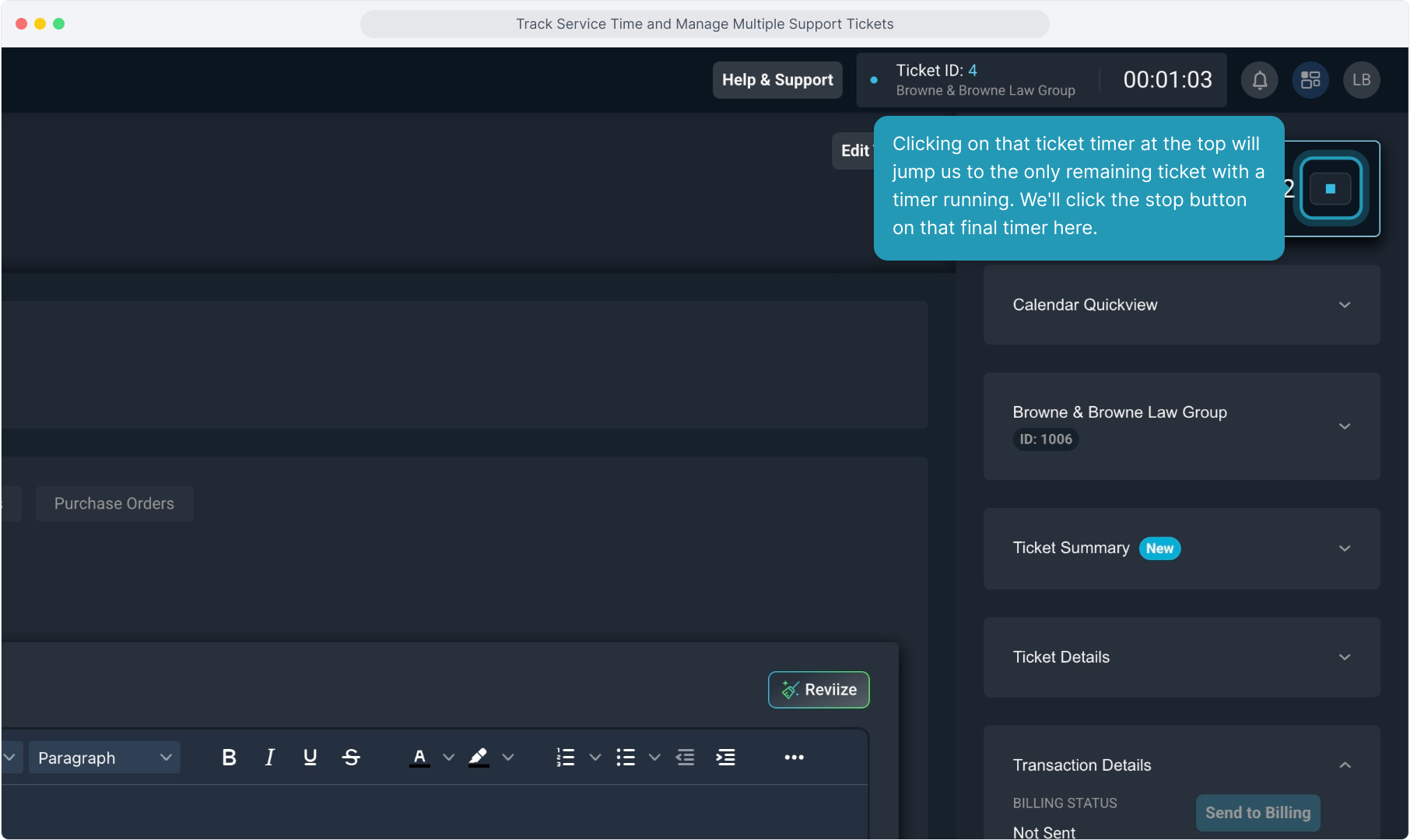Screen dimensions: 1410x840
Task: Increase the text indent
Action: click(x=725, y=758)
